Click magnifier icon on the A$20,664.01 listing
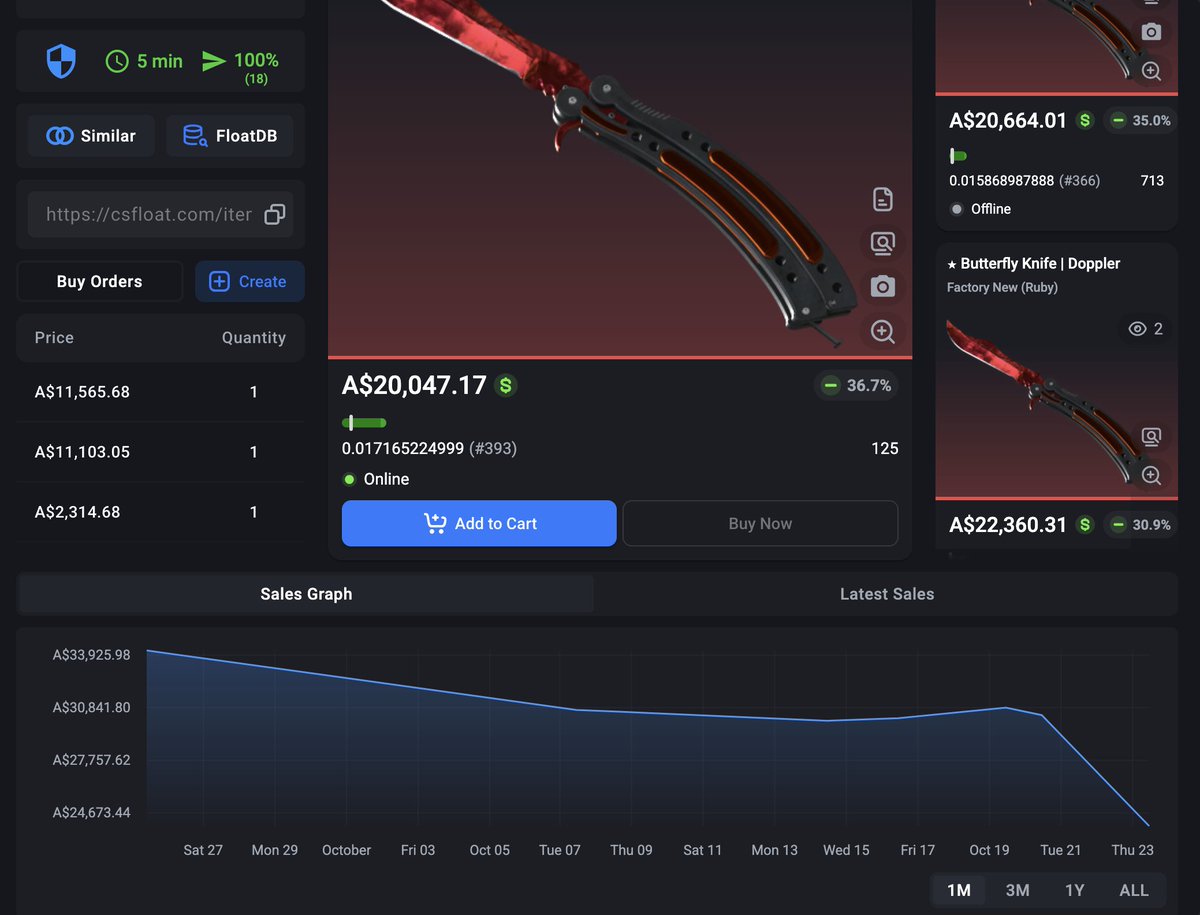Screen dimensions: 1200x915 (1151, 70)
